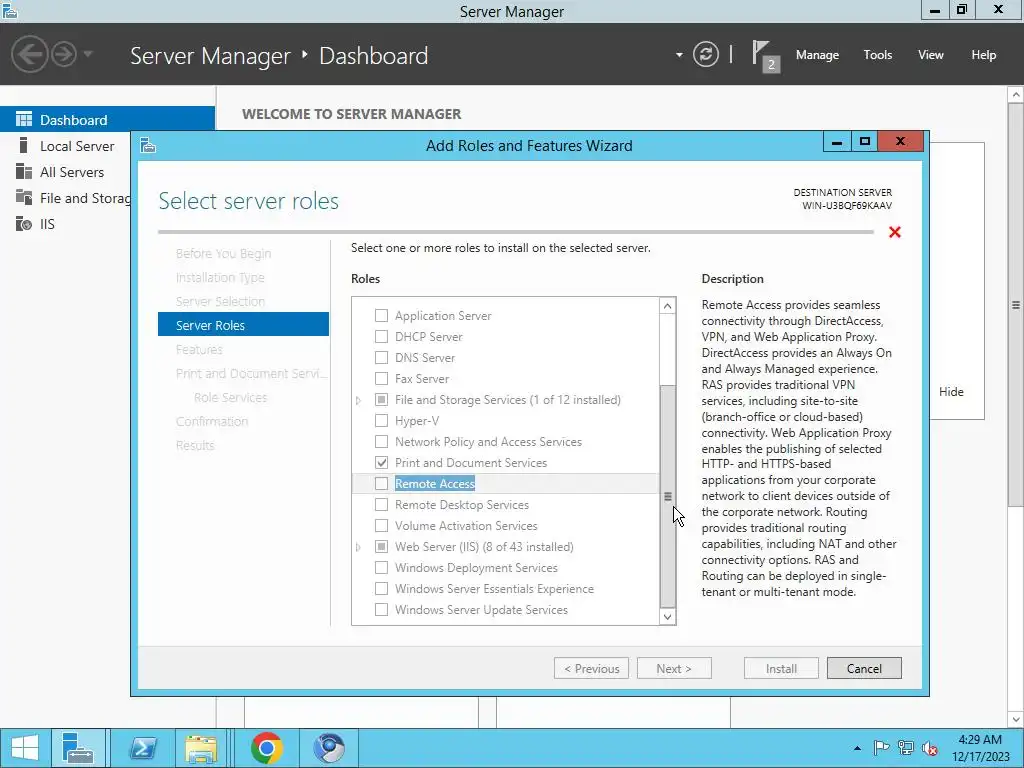1024x768 pixels.
Task: Open the network icon in system tray
Action: tap(906, 748)
